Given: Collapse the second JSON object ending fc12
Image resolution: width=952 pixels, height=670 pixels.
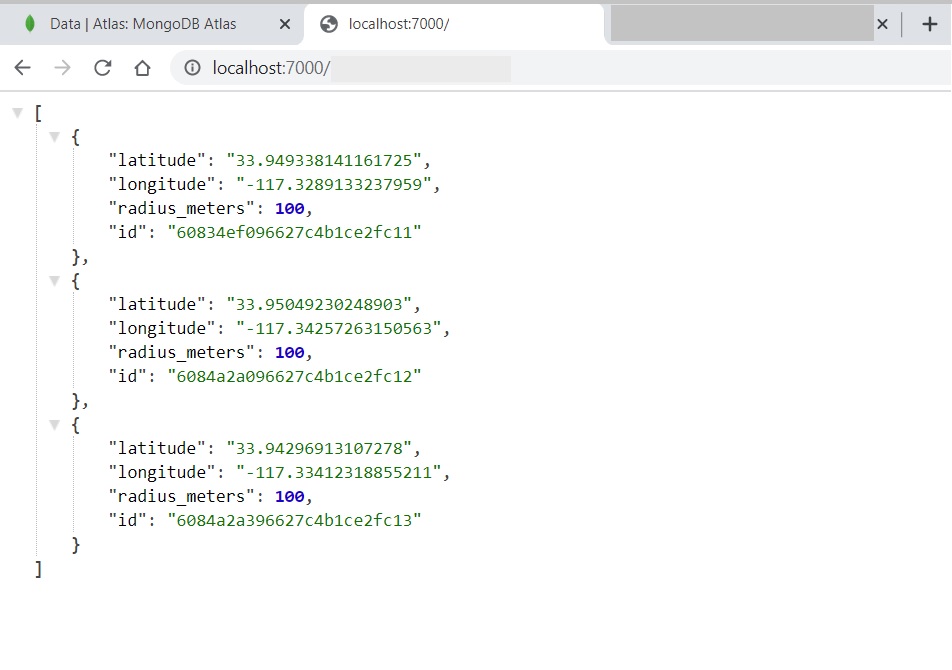Looking at the screenshot, I should [x=54, y=280].
